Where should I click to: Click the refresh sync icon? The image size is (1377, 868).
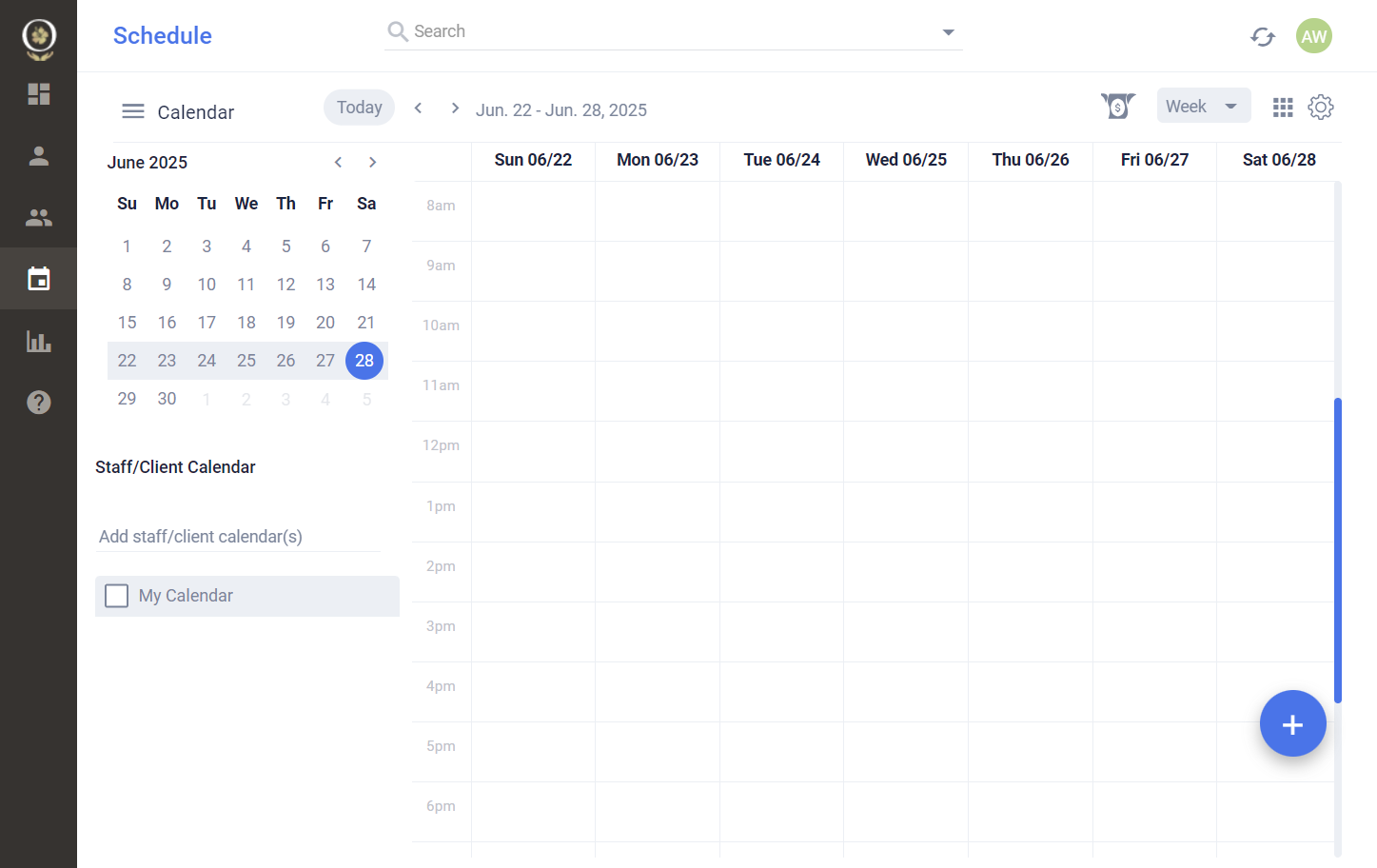pos(1263,36)
